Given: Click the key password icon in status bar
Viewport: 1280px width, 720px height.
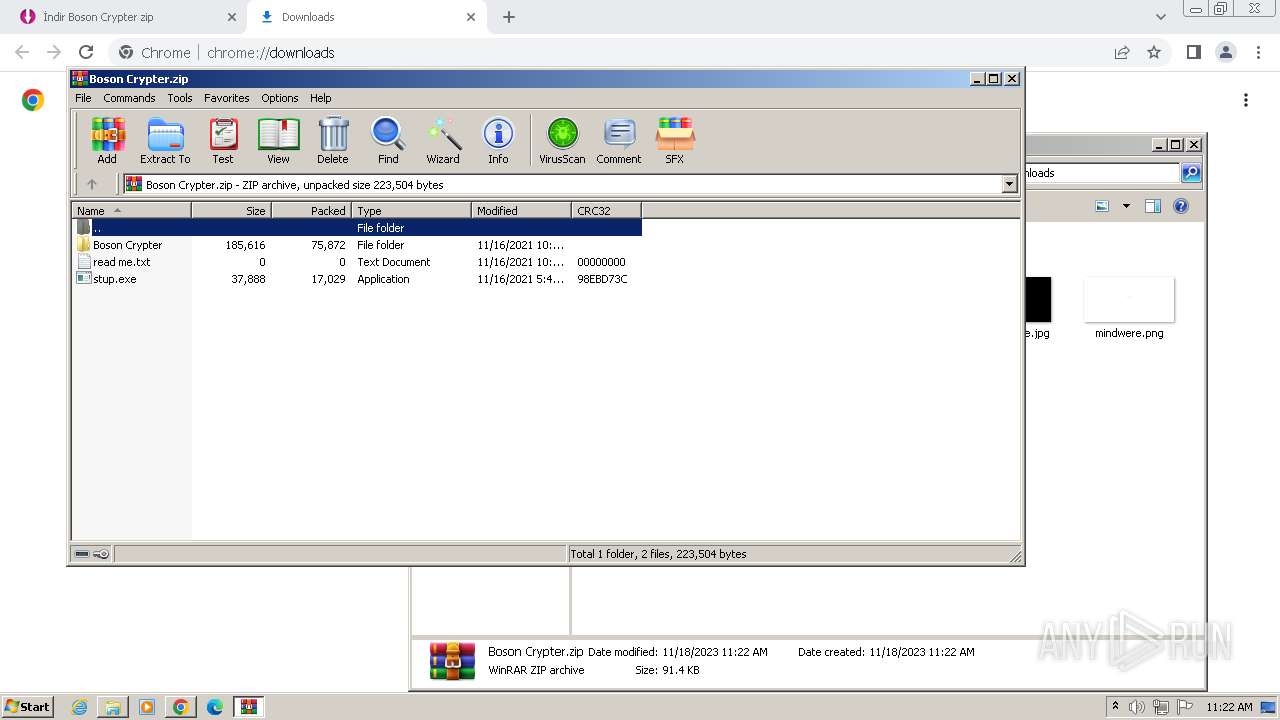Looking at the screenshot, I should tap(101, 554).
